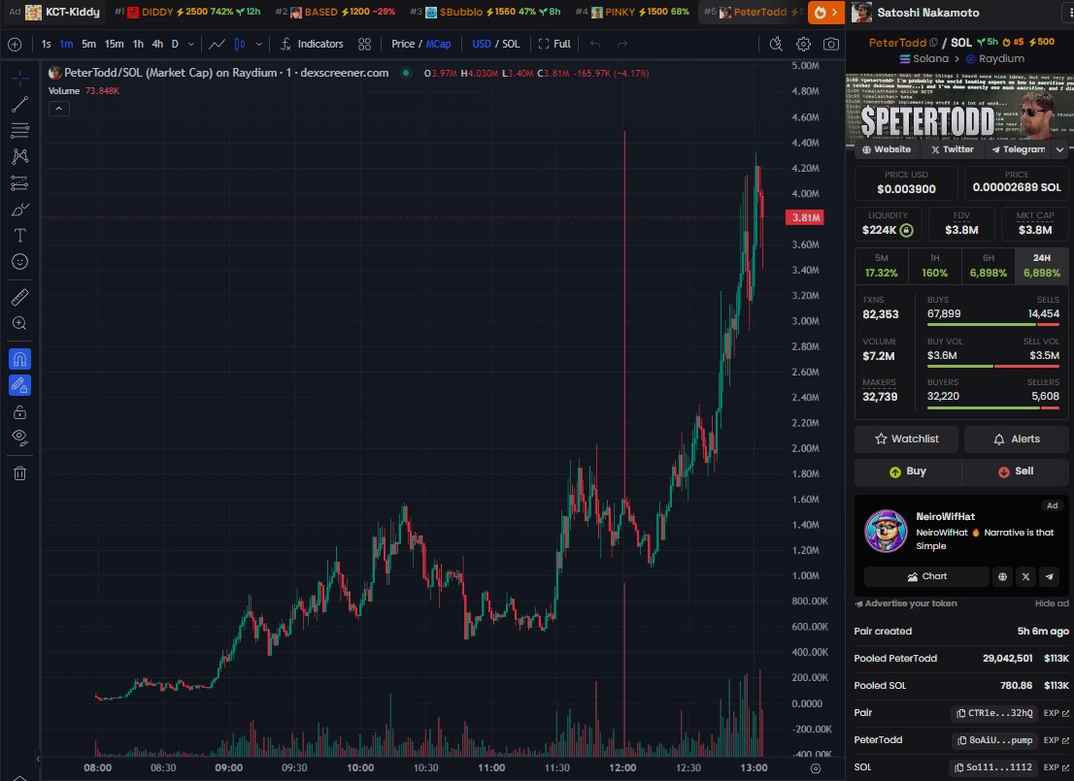Remove drawings with the trash icon

tap(20, 473)
